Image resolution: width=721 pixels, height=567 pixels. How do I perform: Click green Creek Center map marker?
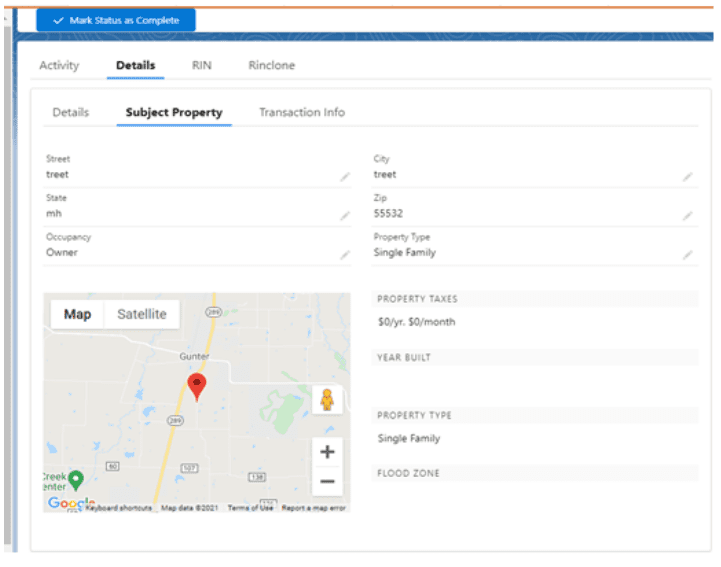click(76, 481)
